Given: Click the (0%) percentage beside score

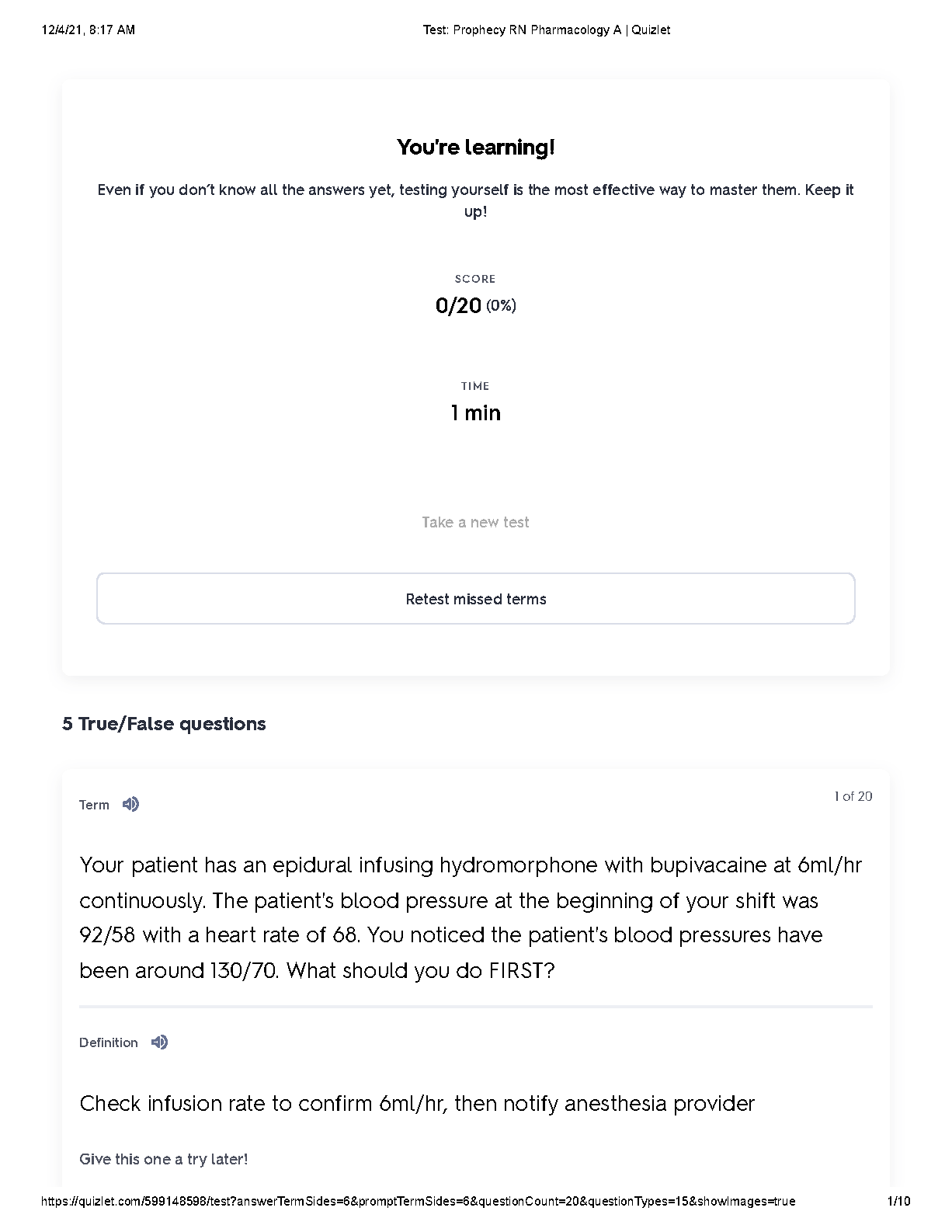Looking at the screenshot, I should [501, 305].
